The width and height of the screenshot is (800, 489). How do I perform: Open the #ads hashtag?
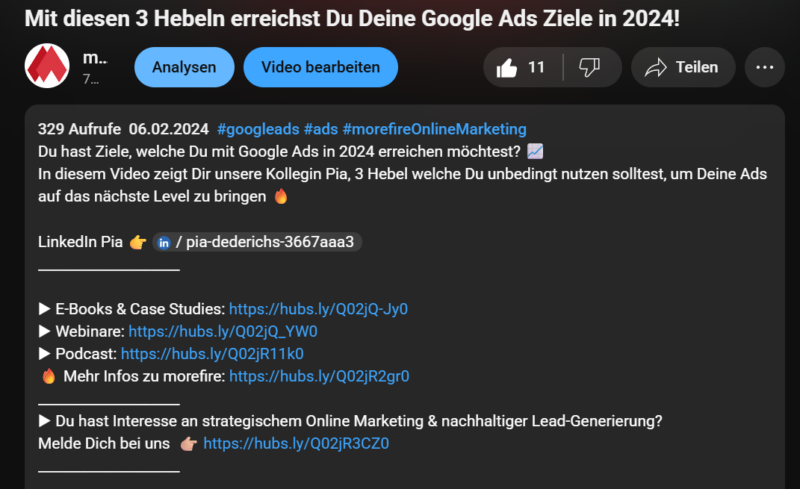tap(321, 129)
